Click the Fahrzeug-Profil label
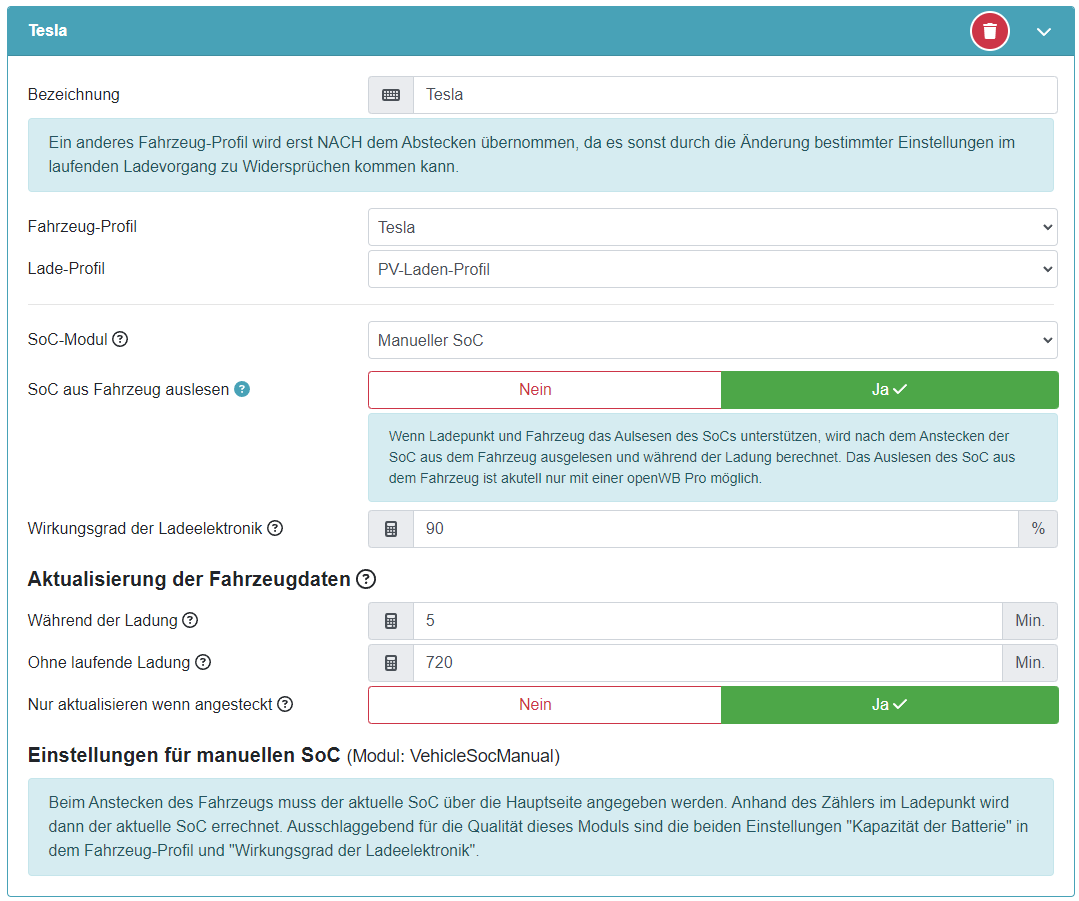 click(83, 226)
